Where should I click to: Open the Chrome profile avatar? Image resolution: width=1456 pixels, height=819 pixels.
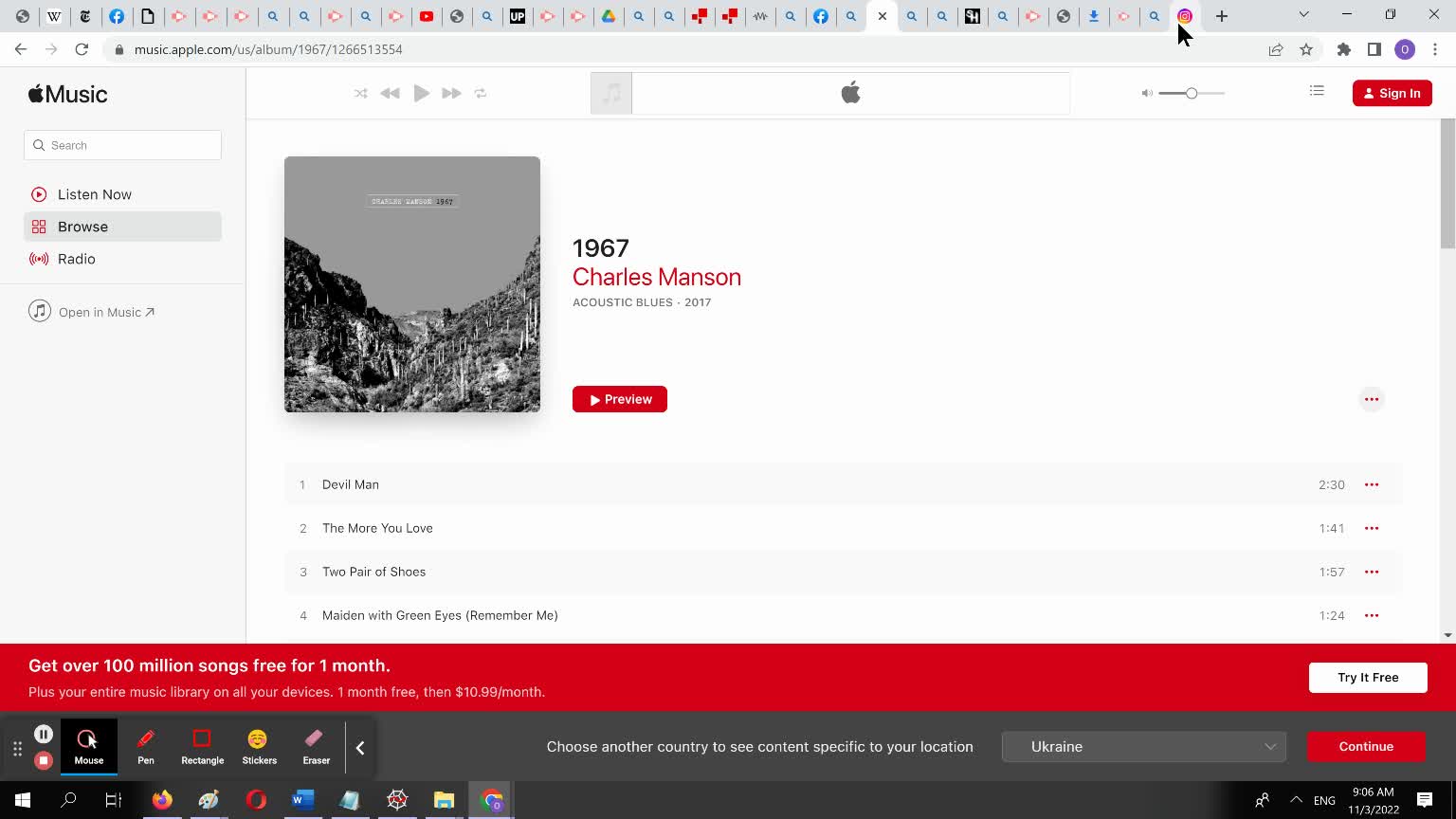[1405, 49]
